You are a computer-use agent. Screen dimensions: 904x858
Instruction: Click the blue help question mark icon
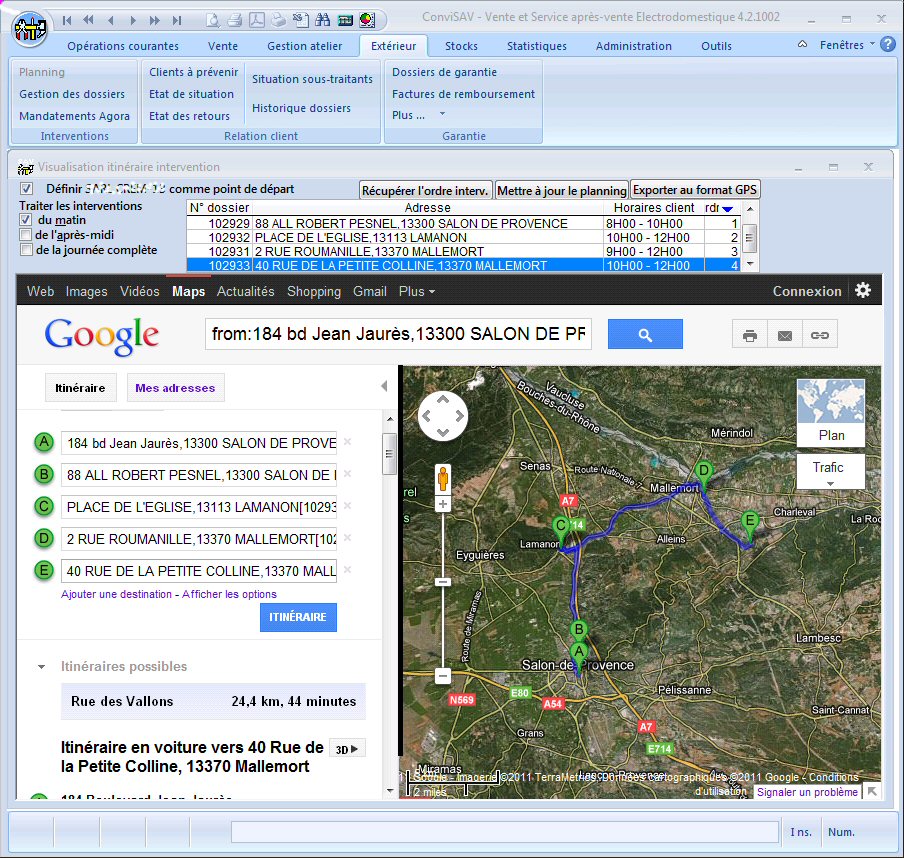click(x=888, y=44)
